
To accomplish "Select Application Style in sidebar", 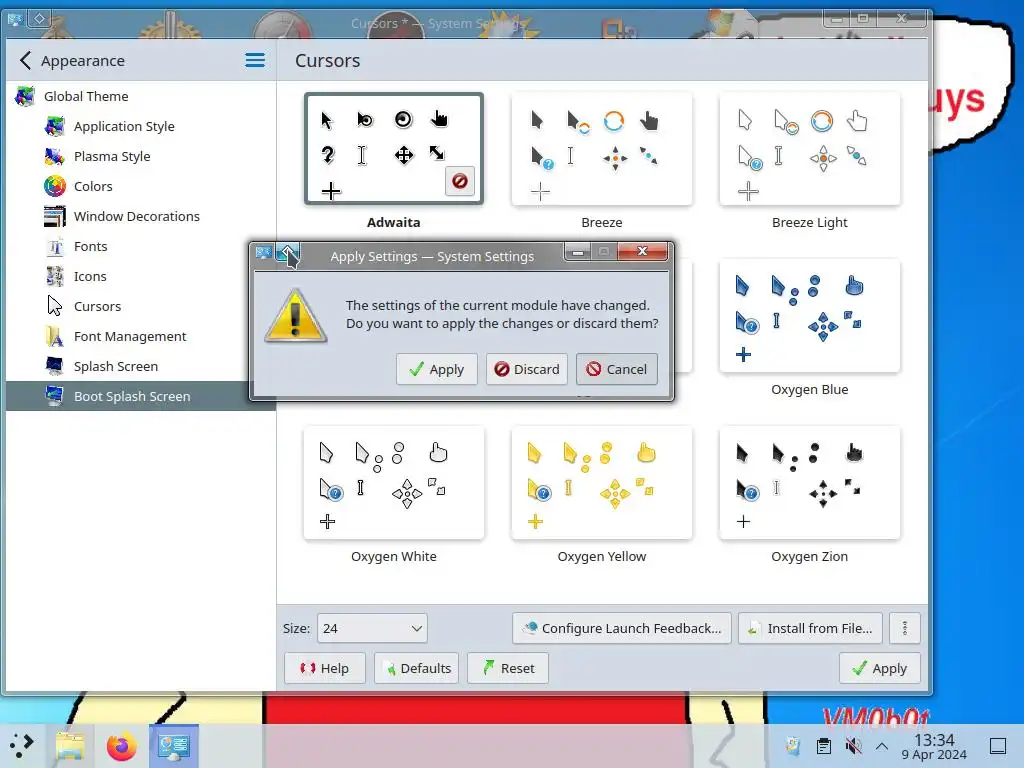I will pyautogui.click(x=140, y=126).
